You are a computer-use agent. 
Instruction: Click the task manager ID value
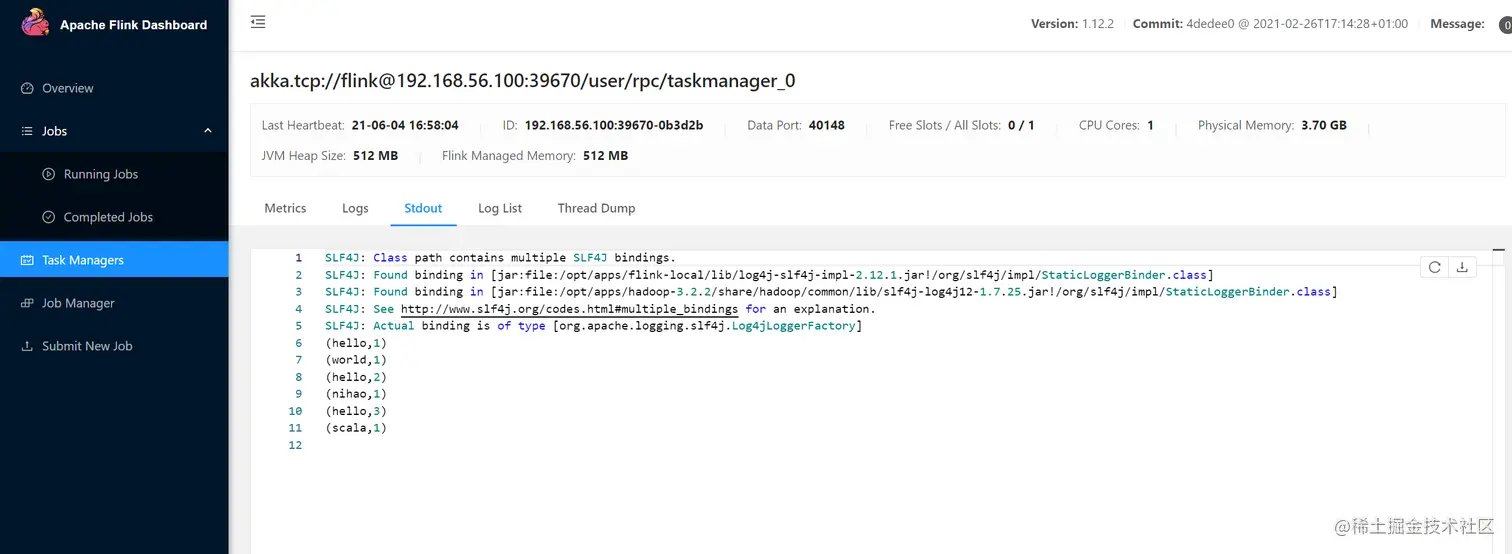pyautogui.click(x=614, y=126)
